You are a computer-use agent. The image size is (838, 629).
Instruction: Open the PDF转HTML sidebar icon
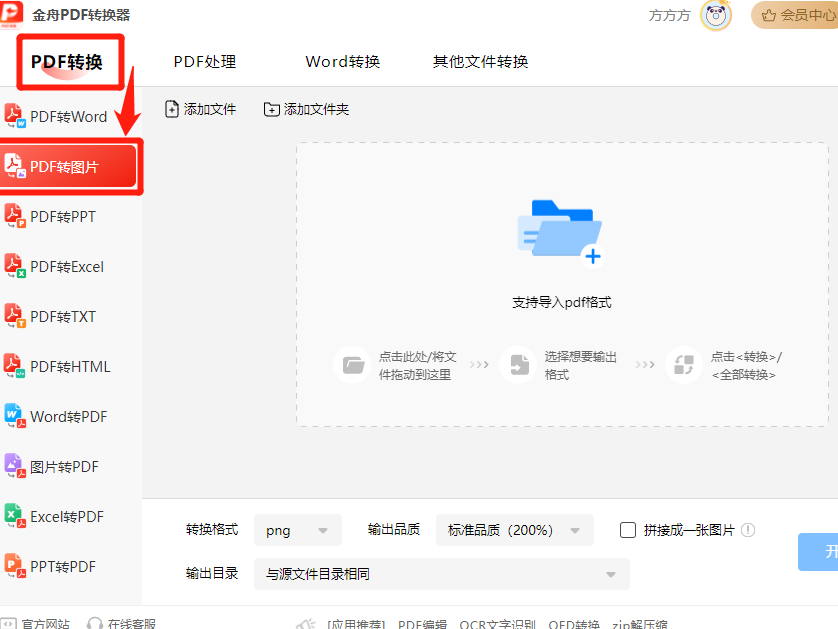[15, 366]
